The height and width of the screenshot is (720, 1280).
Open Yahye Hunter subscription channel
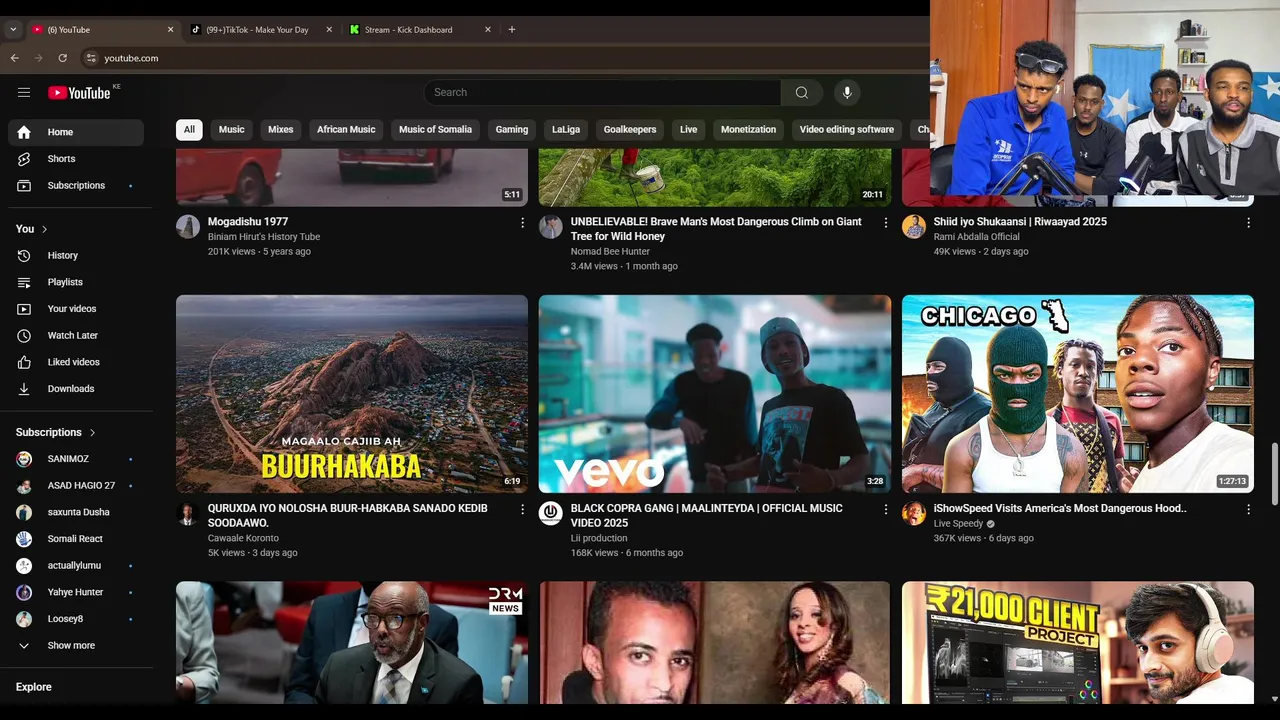[76, 592]
